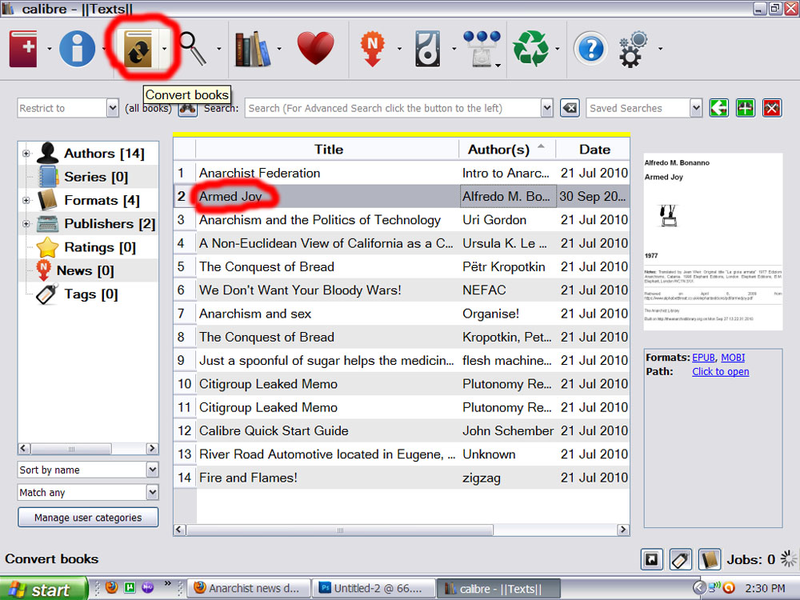Screen dimensions: 800x600
Task: Click the green recycle Remove books icon
Action: tap(531, 49)
